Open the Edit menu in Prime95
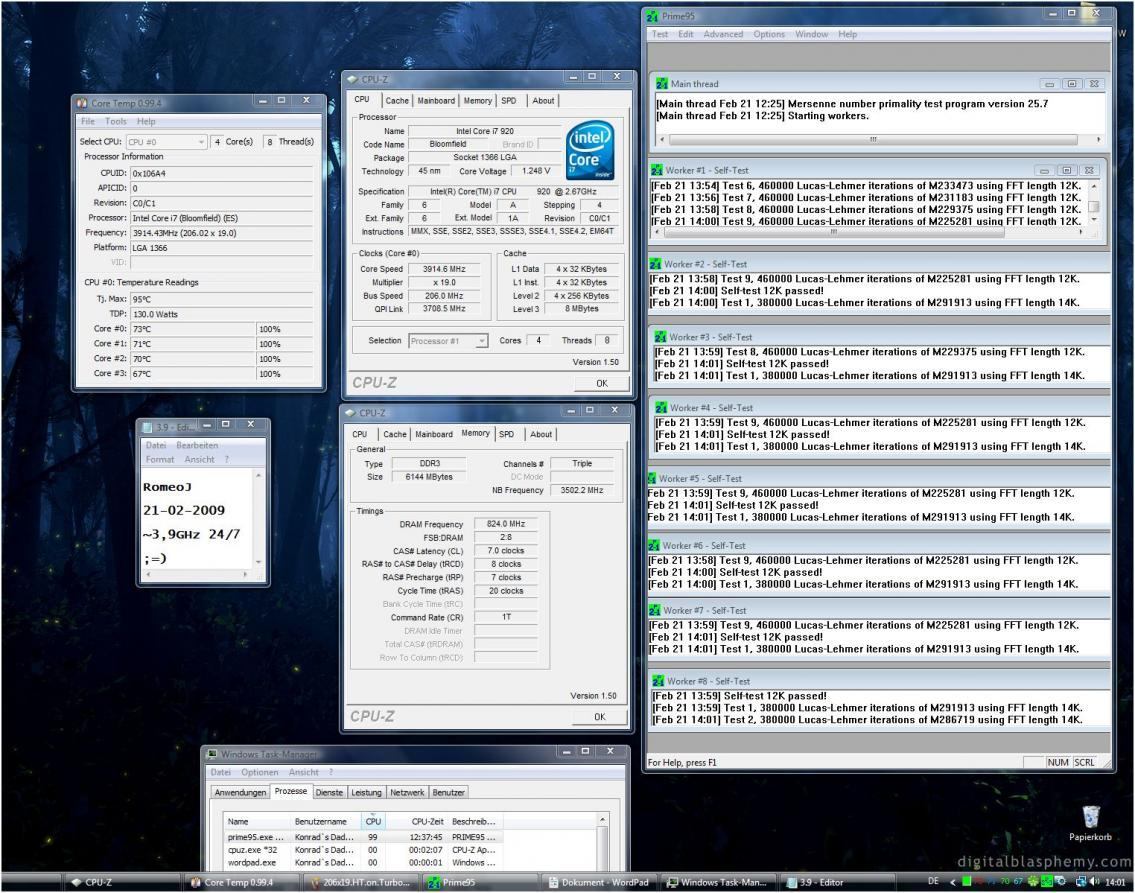 (685, 34)
